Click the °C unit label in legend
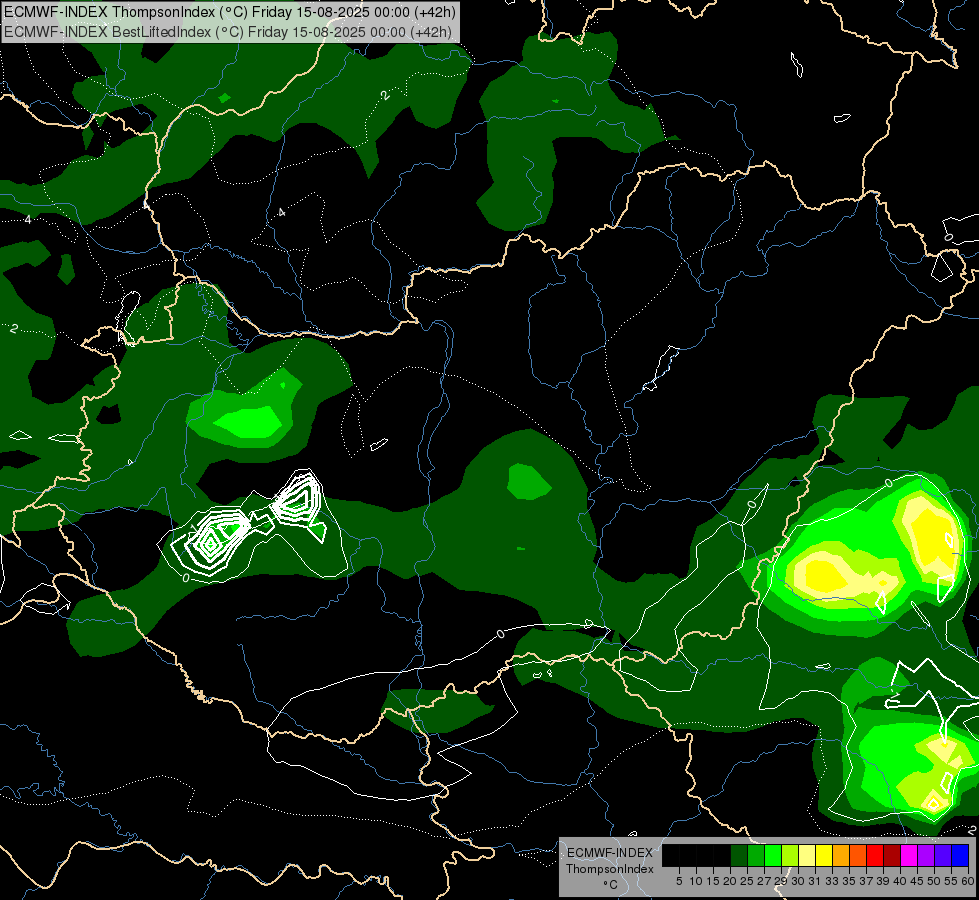979x900 pixels. (611, 884)
